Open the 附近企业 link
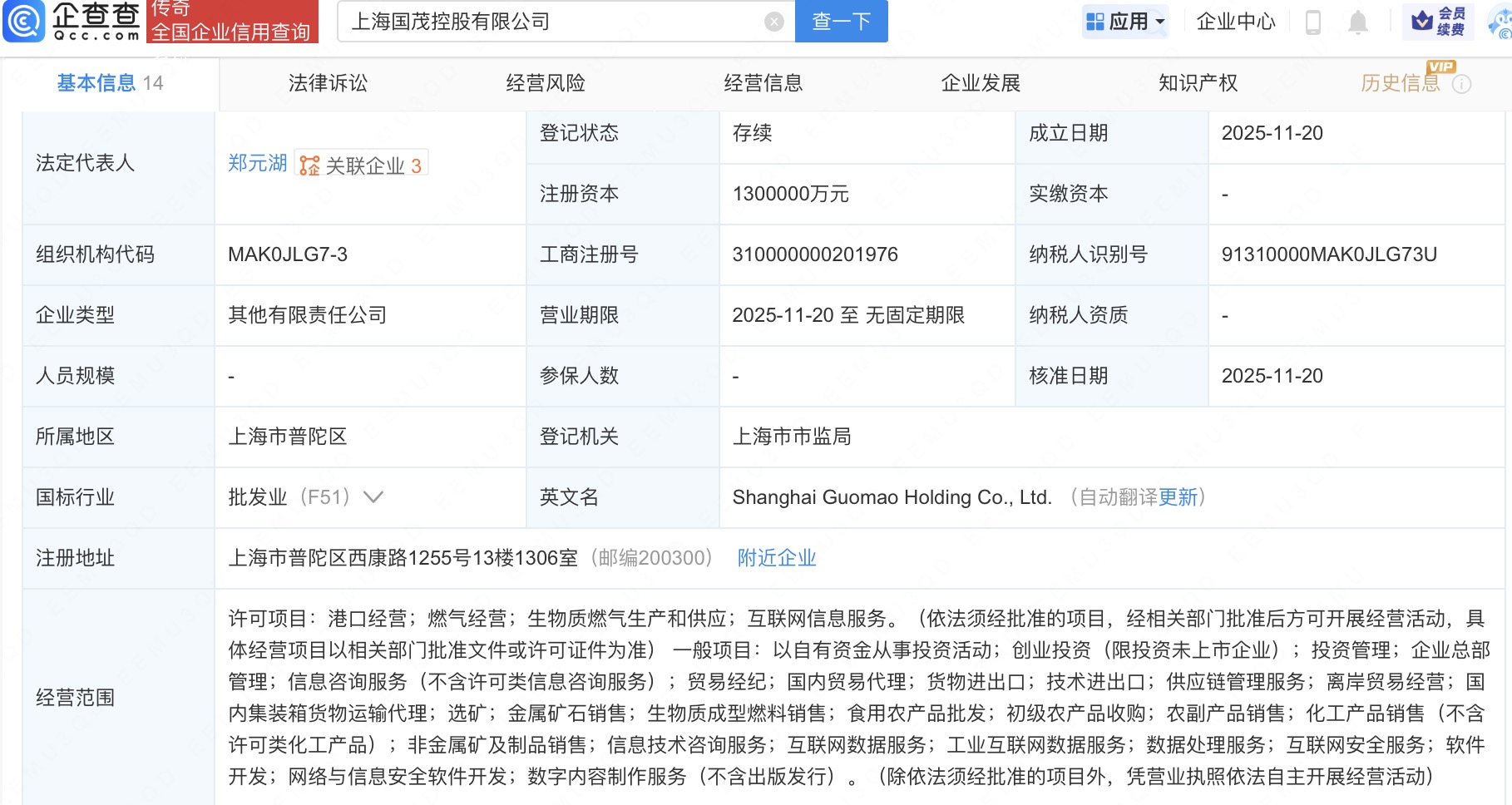Image resolution: width=1512 pixels, height=805 pixels. pos(775,558)
